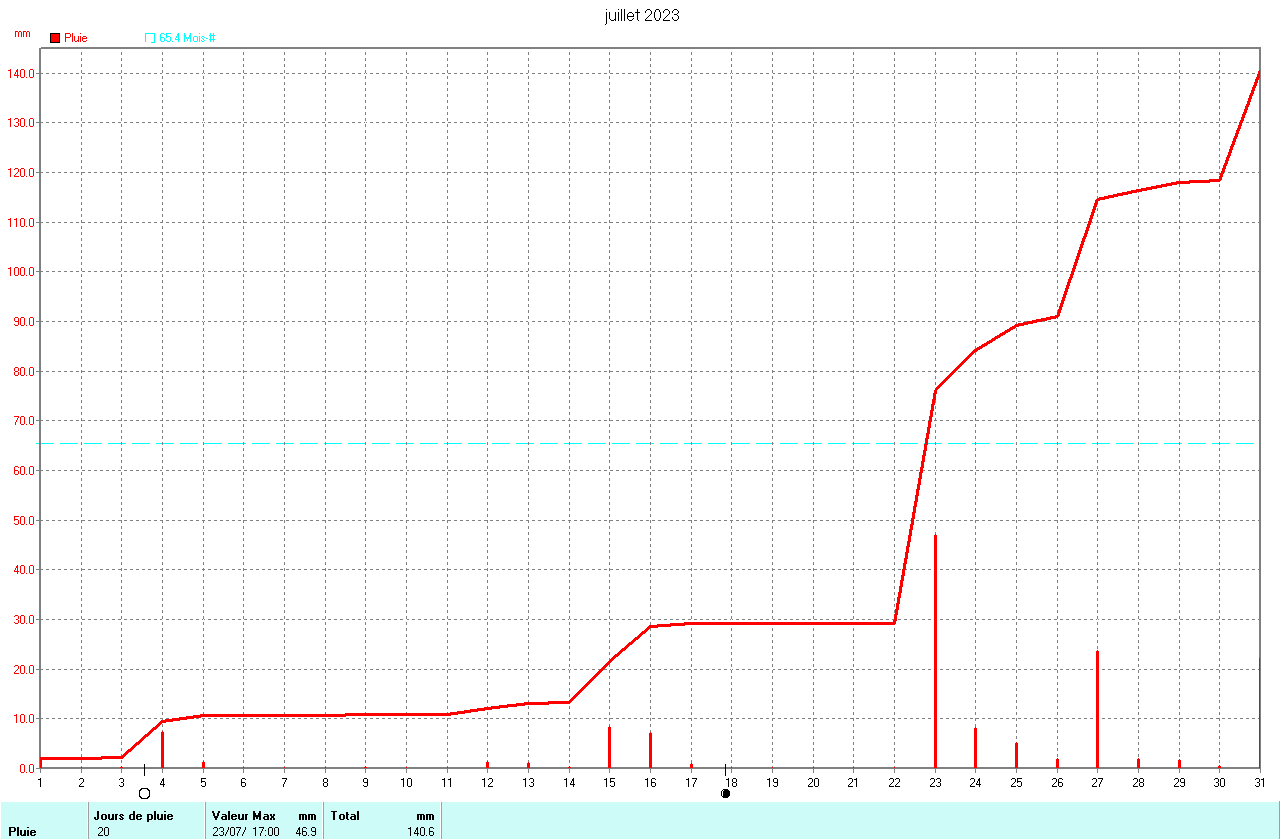Image resolution: width=1280 pixels, height=839 pixels.
Task: Toggle the cyan 65.4 Mois legend box
Action: (x=150, y=38)
